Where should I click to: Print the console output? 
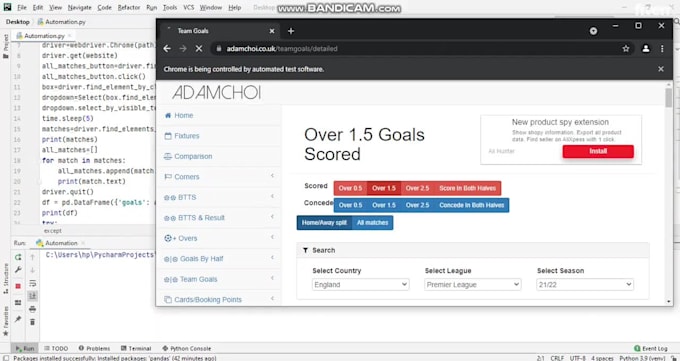tap(33, 309)
